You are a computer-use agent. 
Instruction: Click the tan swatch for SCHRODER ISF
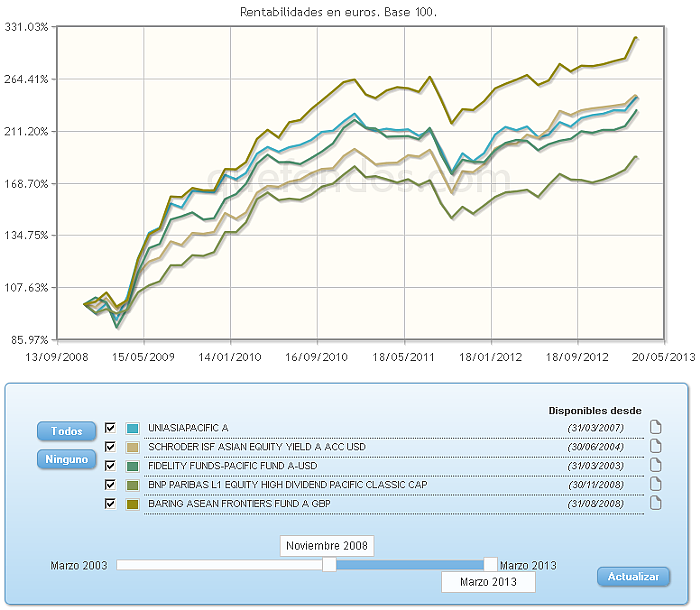[x=133, y=447]
